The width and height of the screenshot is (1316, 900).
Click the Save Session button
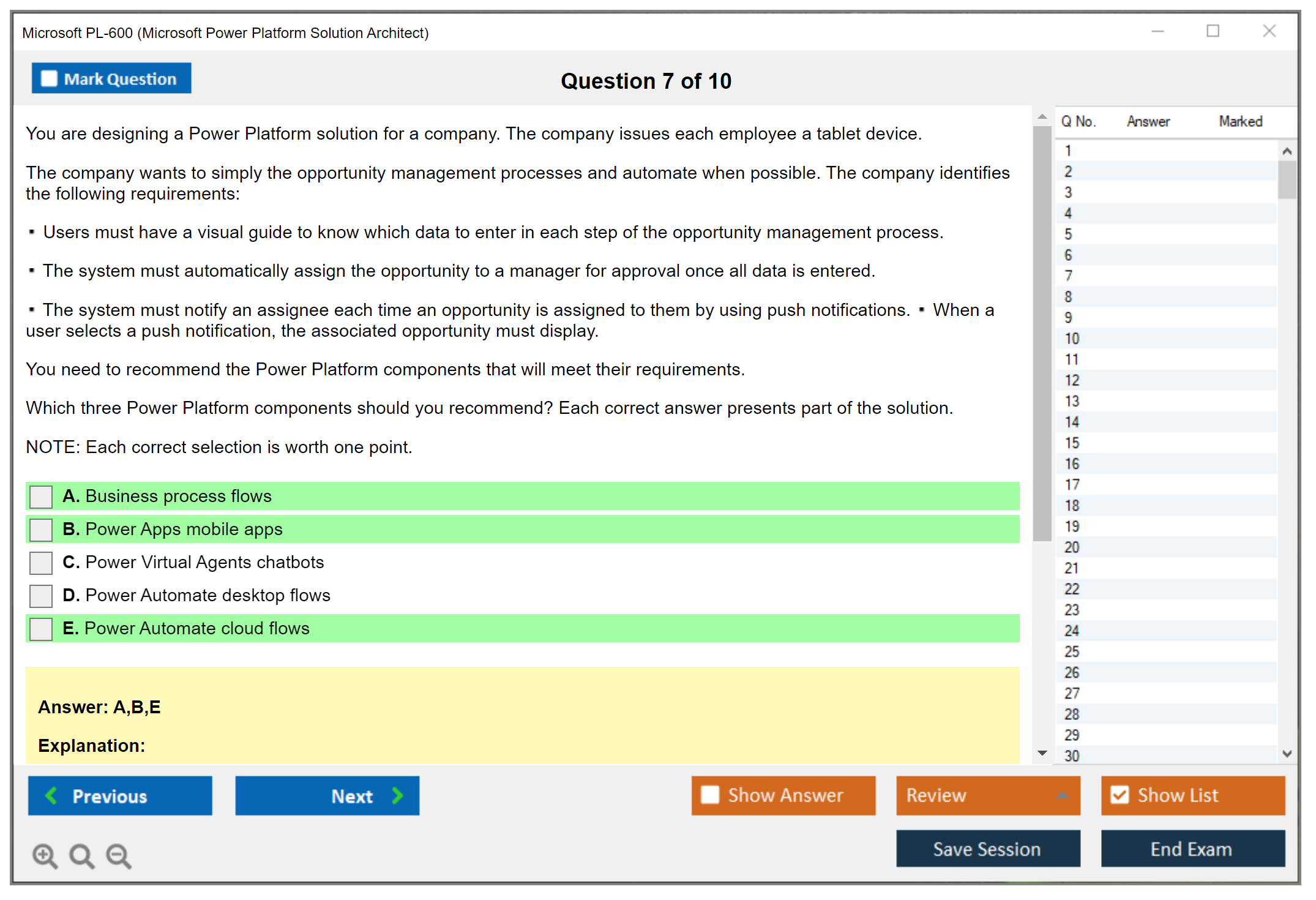click(987, 849)
